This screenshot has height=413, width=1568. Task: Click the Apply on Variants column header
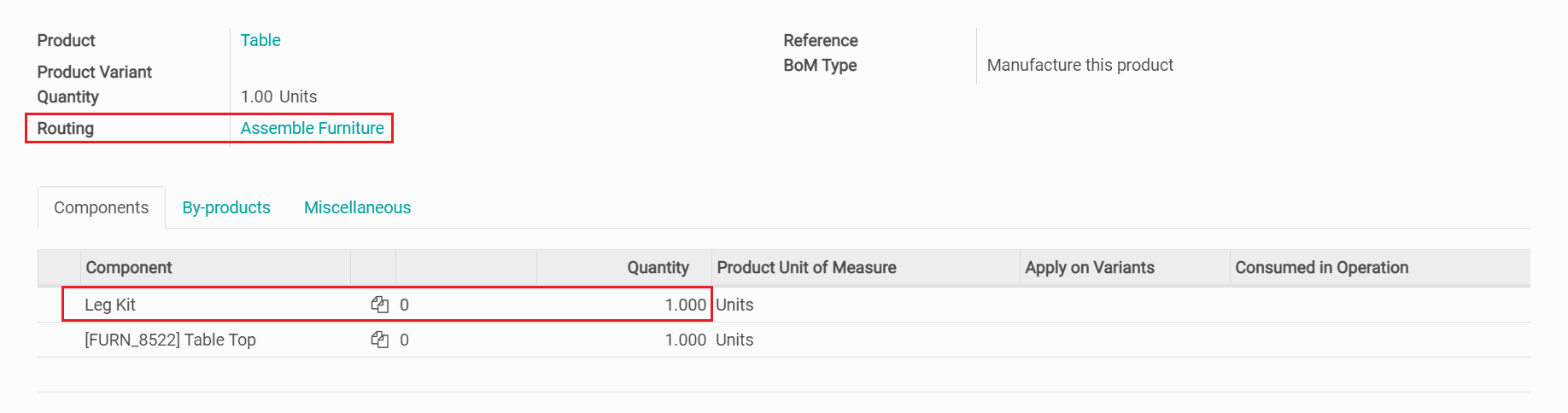click(1090, 267)
